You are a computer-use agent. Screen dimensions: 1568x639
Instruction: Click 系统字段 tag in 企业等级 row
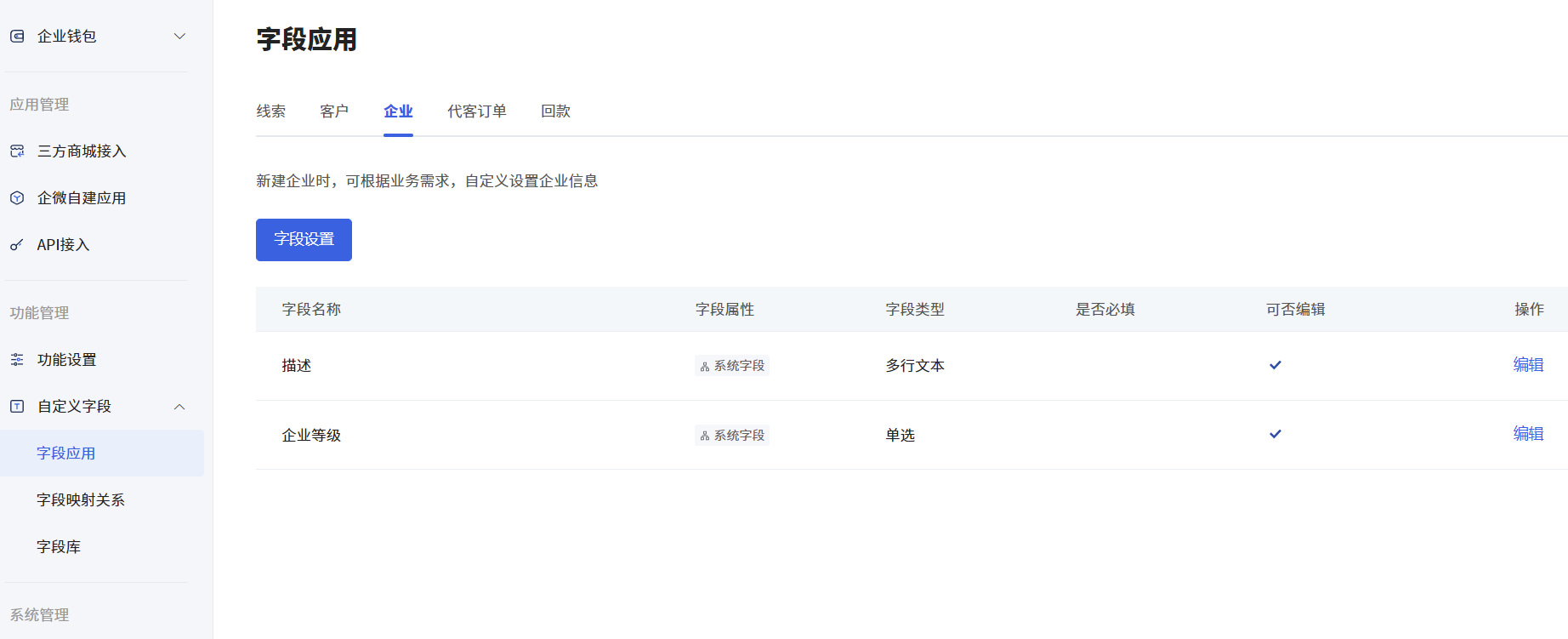pos(732,436)
